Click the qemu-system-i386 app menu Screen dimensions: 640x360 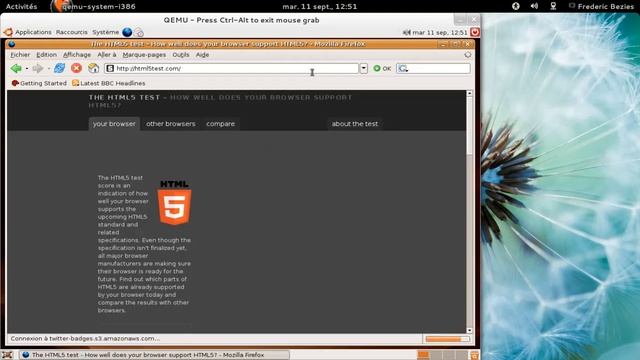pyautogui.click(x=93, y=6)
